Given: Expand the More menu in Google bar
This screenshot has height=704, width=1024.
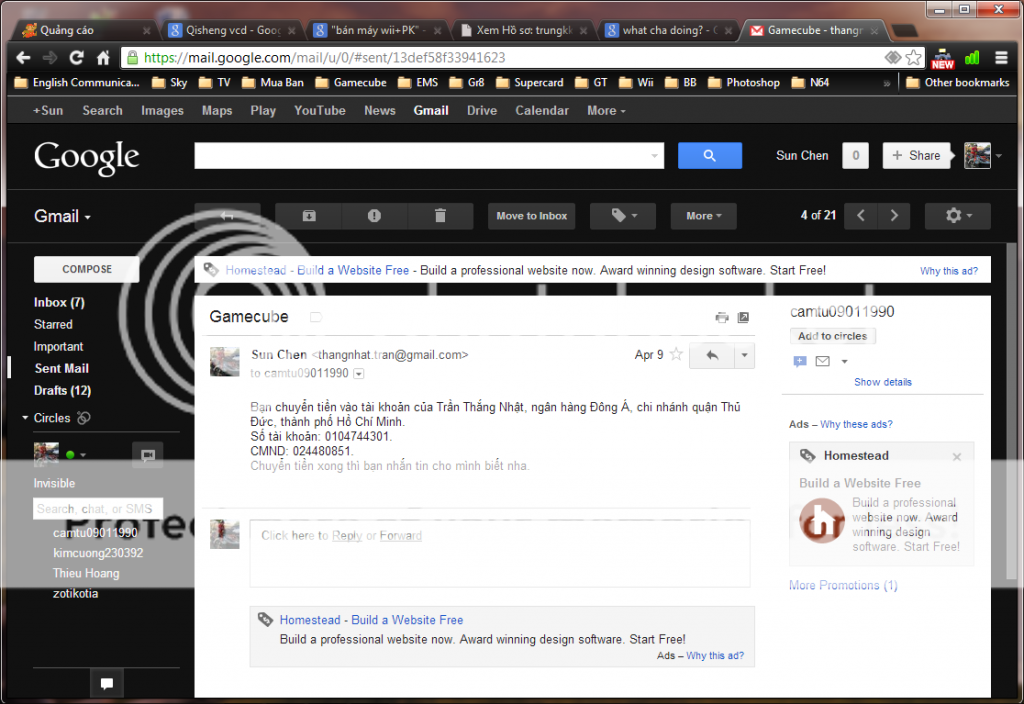Looking at the screenshot, I should coord(606,110).
